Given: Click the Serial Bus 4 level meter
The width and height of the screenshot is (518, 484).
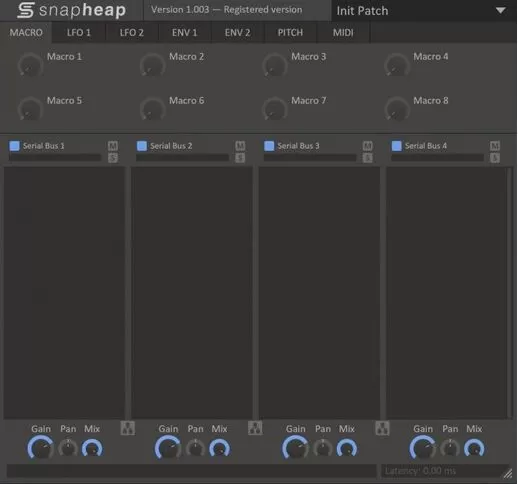Looking at the screenshot, I should pyautogui.click(x=437, y=158).
